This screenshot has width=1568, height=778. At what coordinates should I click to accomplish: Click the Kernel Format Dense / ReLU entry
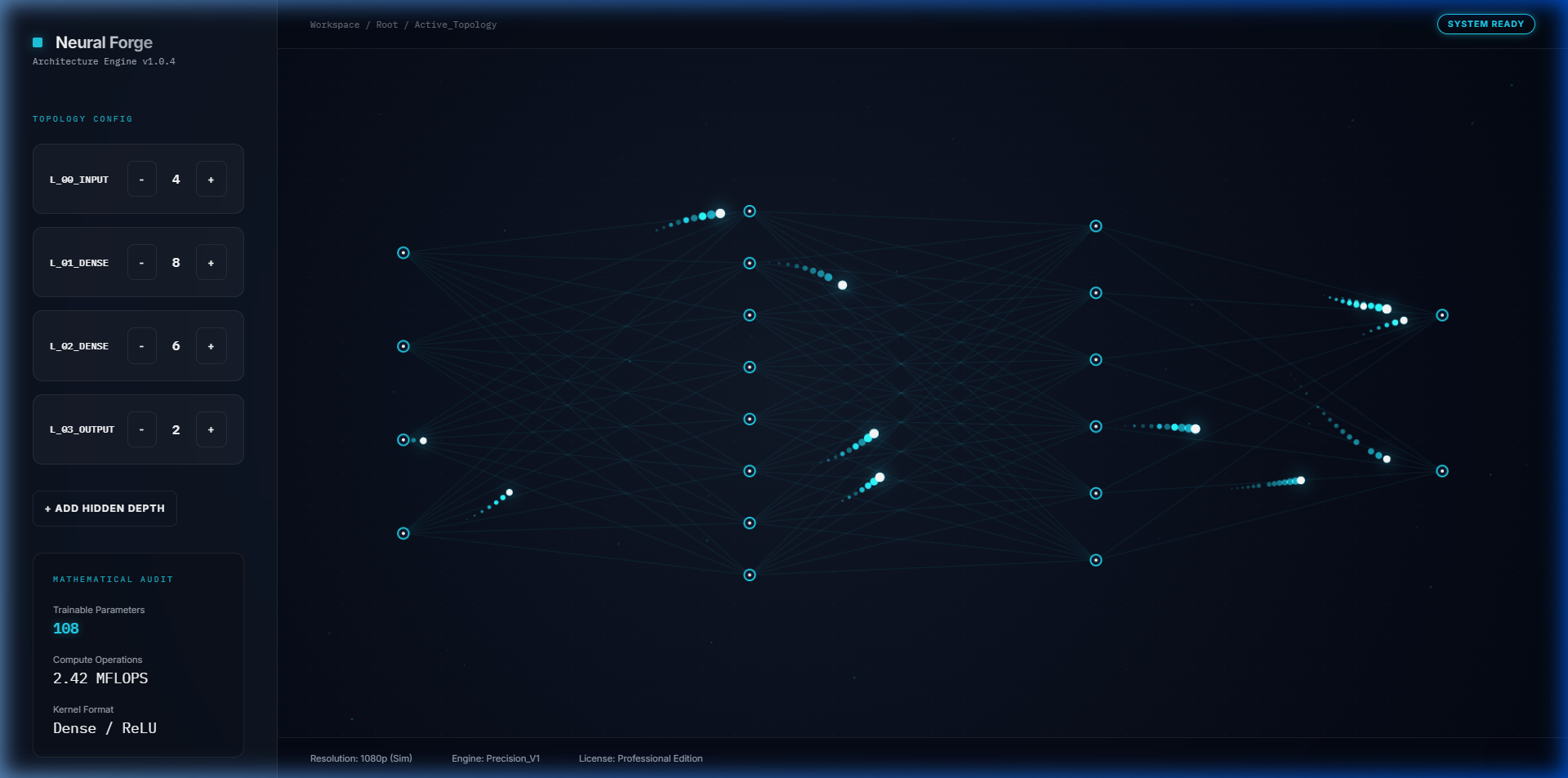[x=105, y=727]
